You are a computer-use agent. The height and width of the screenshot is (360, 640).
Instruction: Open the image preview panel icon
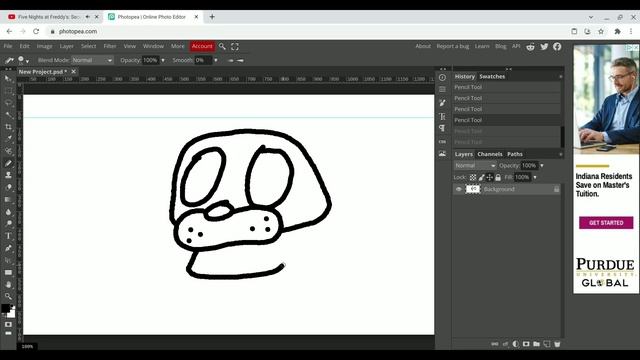[x=442, y=154]
